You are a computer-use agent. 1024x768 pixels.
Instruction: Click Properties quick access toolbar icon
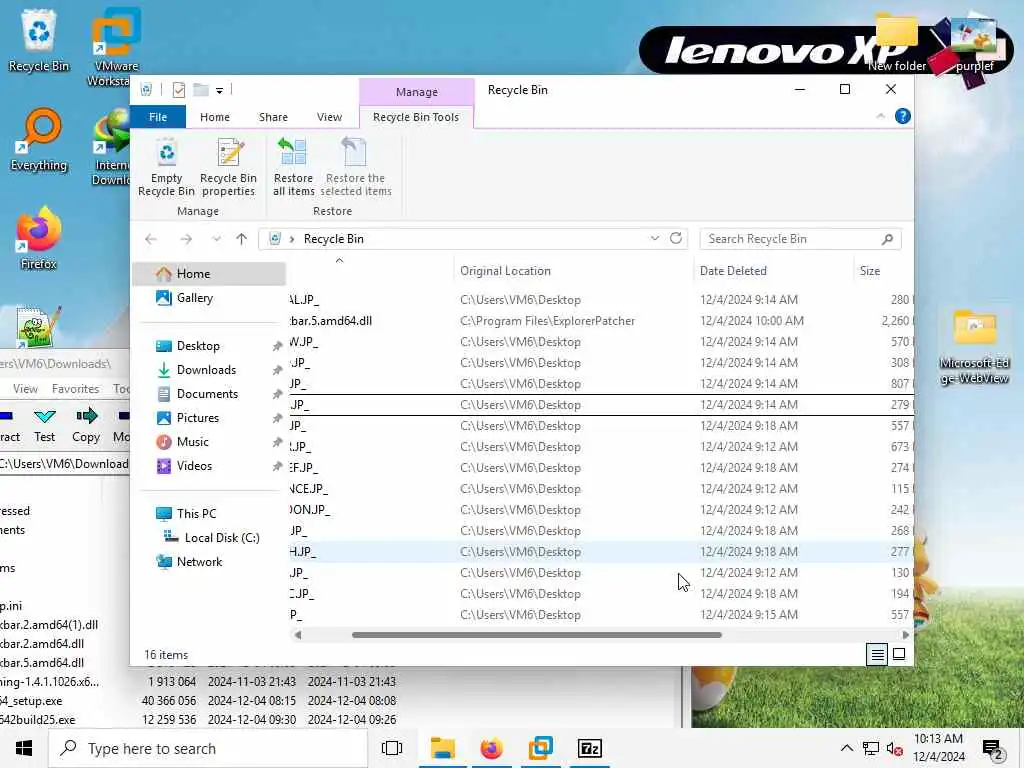[178, 89]
